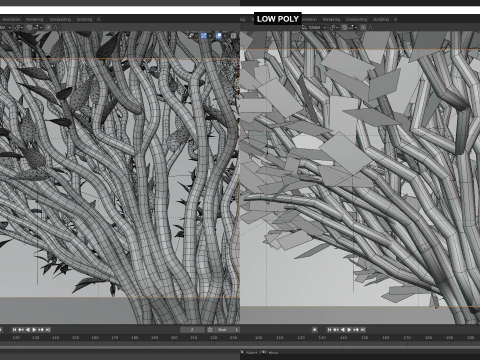The height and width of the screenshot is (360, 480).
Task: Open the Compositing workspace tab in left window
Action: click(60, 19)
